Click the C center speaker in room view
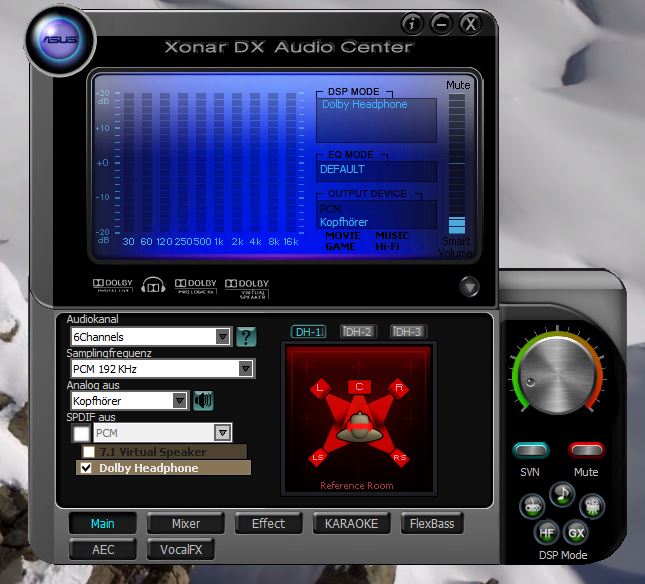 coord(359,387)
